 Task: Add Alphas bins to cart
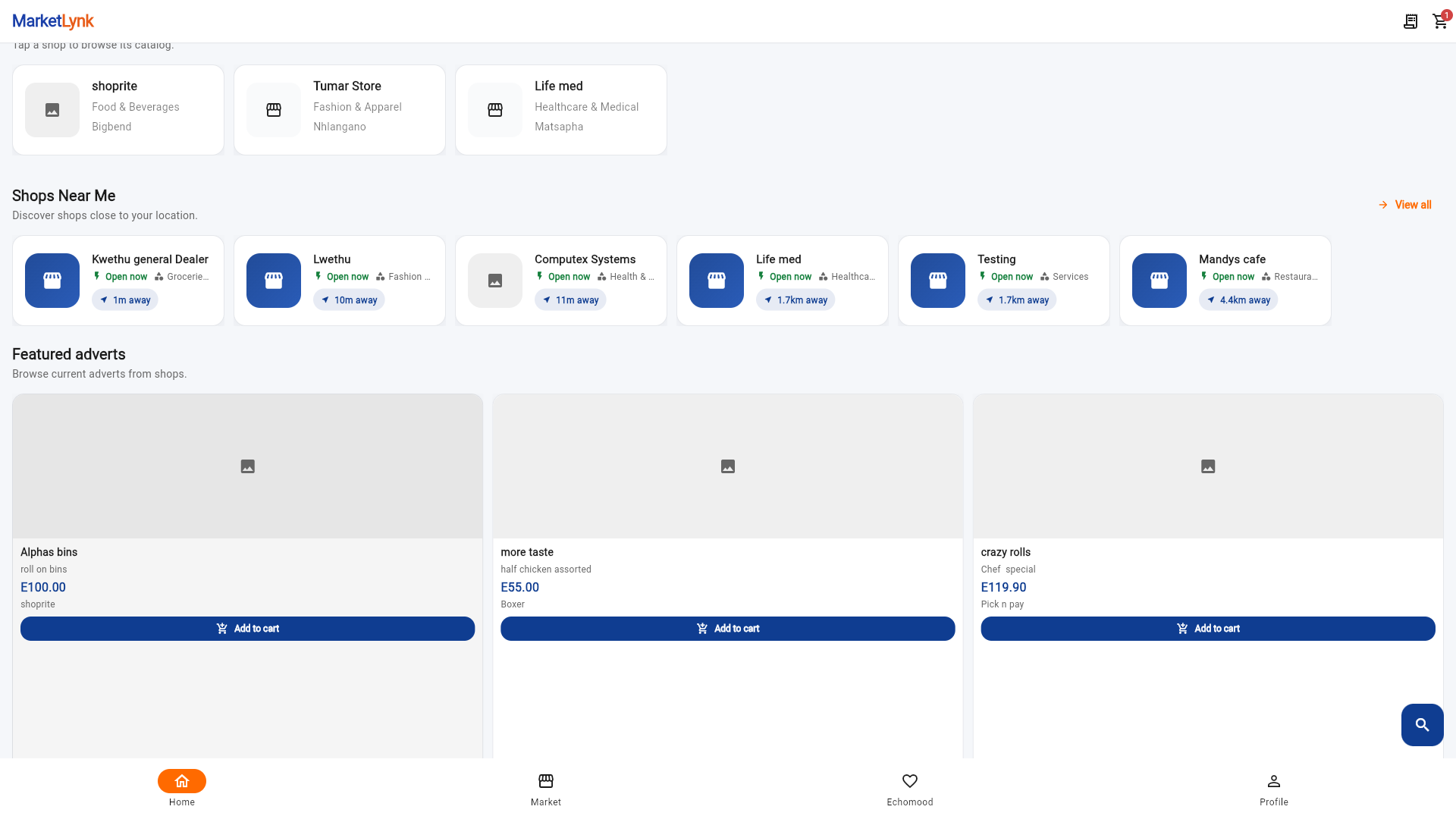pyautogui.click(x=248, y=629)
